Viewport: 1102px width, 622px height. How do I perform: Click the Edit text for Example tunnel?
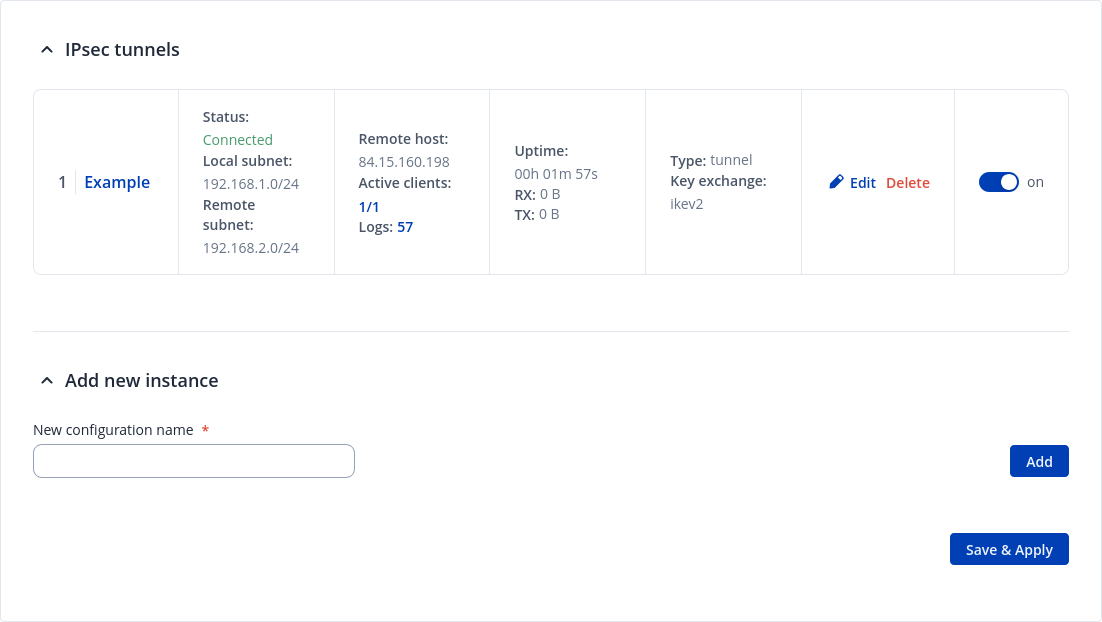pyautogui.click(x=862, y=183)
